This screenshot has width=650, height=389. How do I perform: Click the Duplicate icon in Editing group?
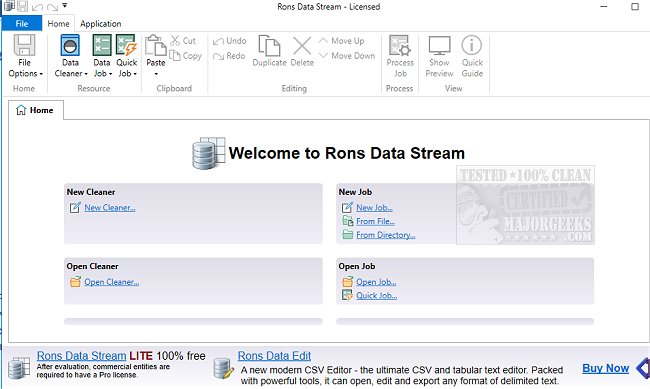pyautogui.click(x=269, y=46)
